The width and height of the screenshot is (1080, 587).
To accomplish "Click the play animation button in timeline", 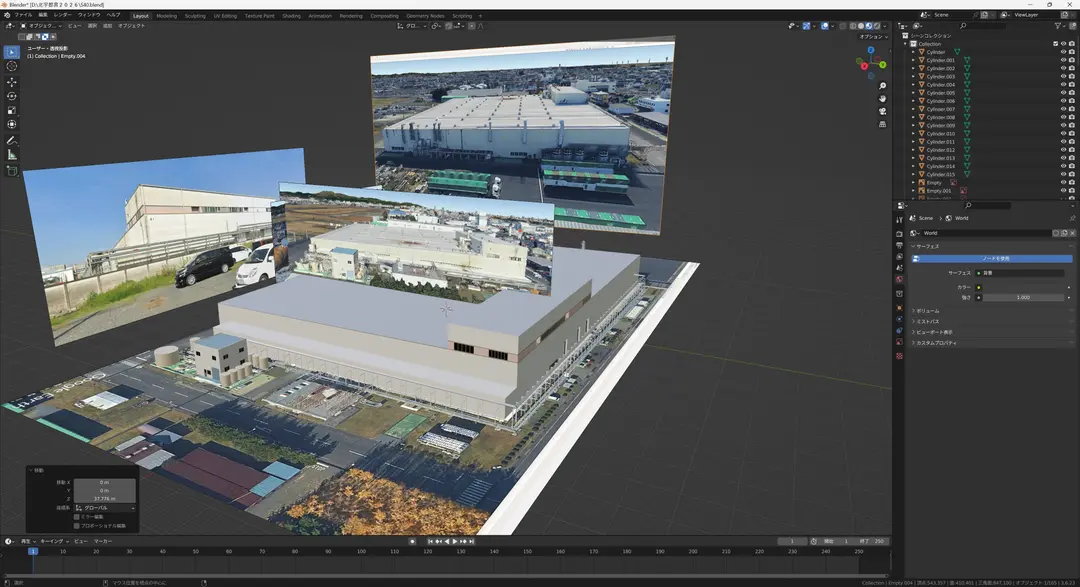I will point(455,542).
